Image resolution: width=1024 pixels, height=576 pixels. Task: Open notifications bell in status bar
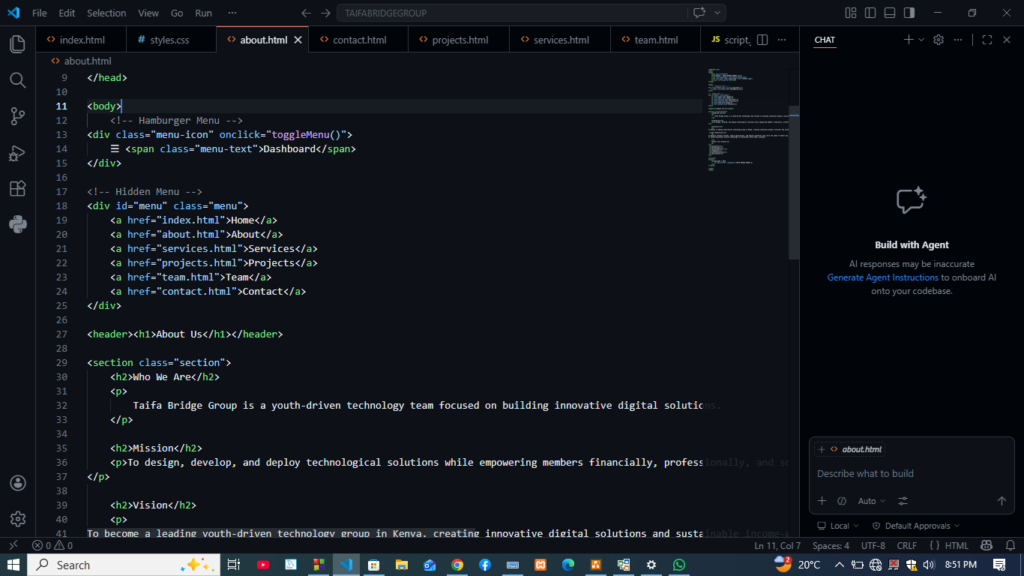(1010, 545)
